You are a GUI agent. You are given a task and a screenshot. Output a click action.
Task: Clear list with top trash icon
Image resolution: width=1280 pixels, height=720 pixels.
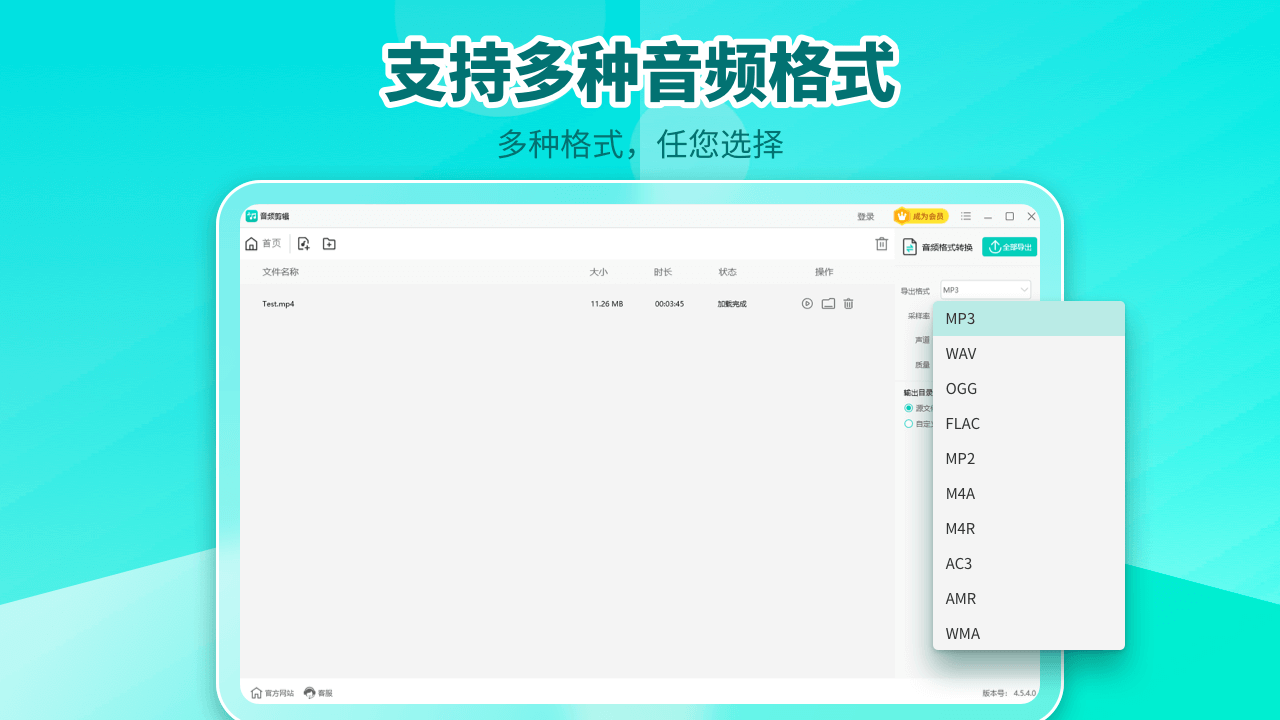[x=881, y=244]
